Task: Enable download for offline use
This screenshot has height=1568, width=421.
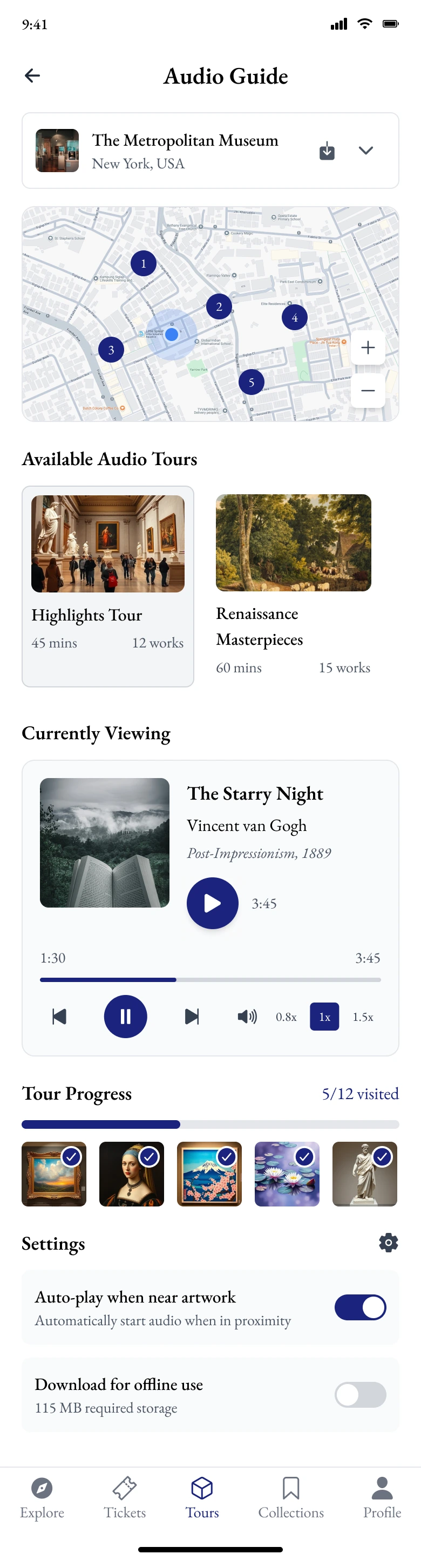Action: [x=360, y=1394]
